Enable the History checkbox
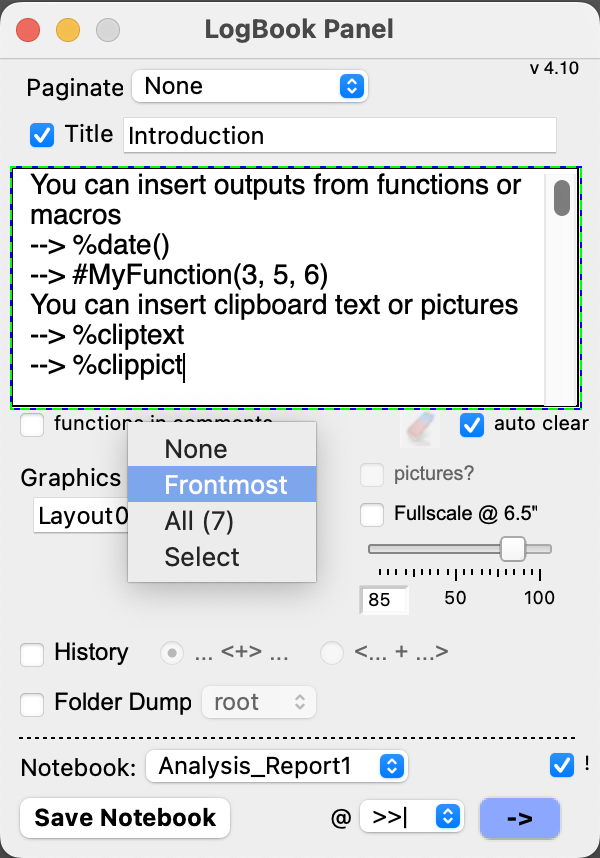The height and width of the screenshot is (858, 600). click(x=33, y=654)
